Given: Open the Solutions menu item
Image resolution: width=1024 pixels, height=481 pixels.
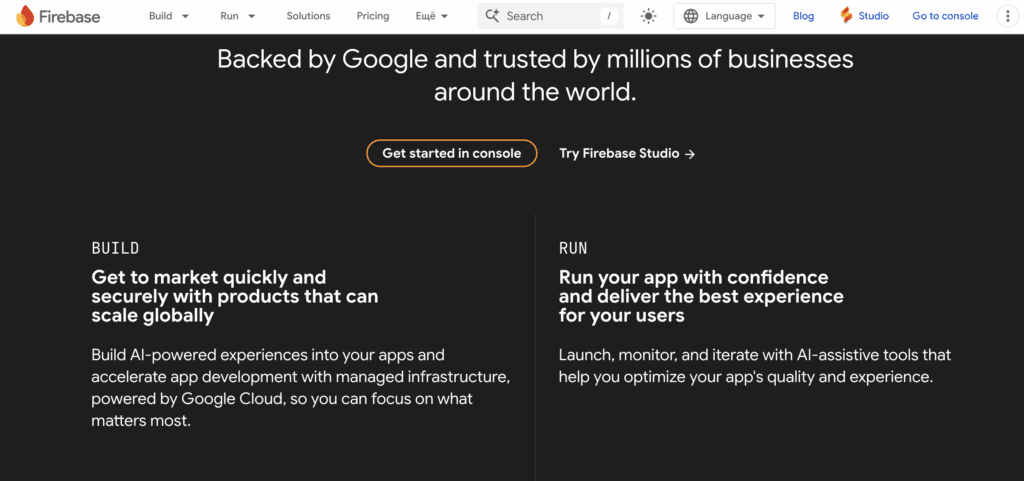Looking at the screenshot, I should tap(308, 16).
